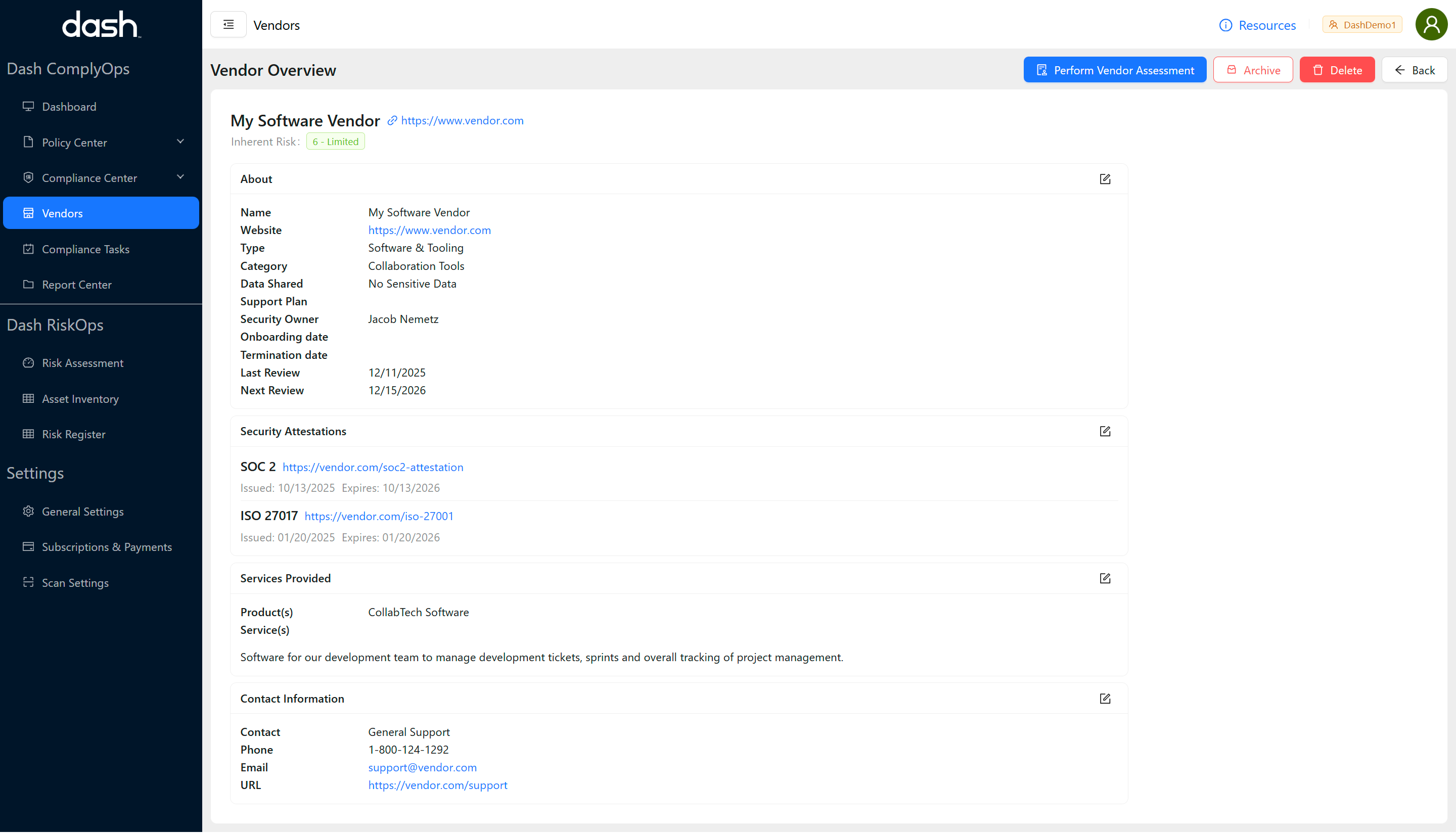Edit Contact Information using pencil icon
The width and height of the screenshot is (1456, 833).
[1105, 699]
